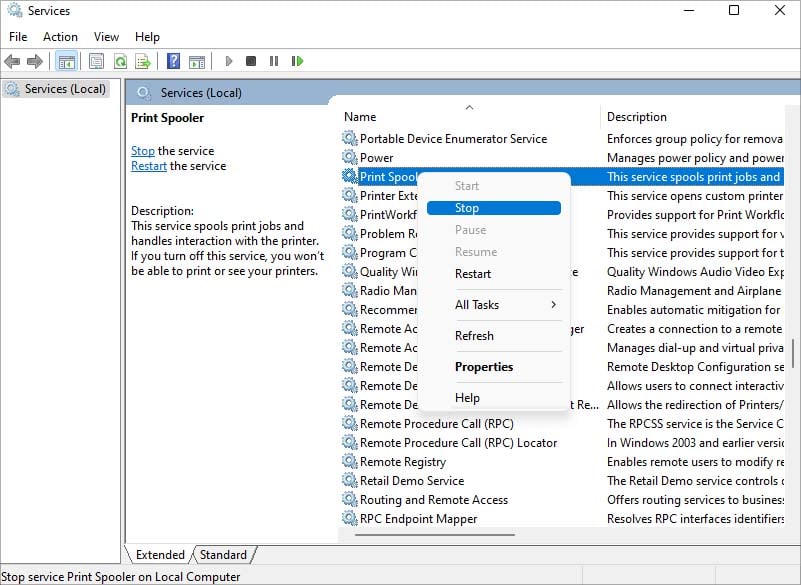Click the Properties toolbar icon
Screen dimensions: 801x585
point(96,61)
